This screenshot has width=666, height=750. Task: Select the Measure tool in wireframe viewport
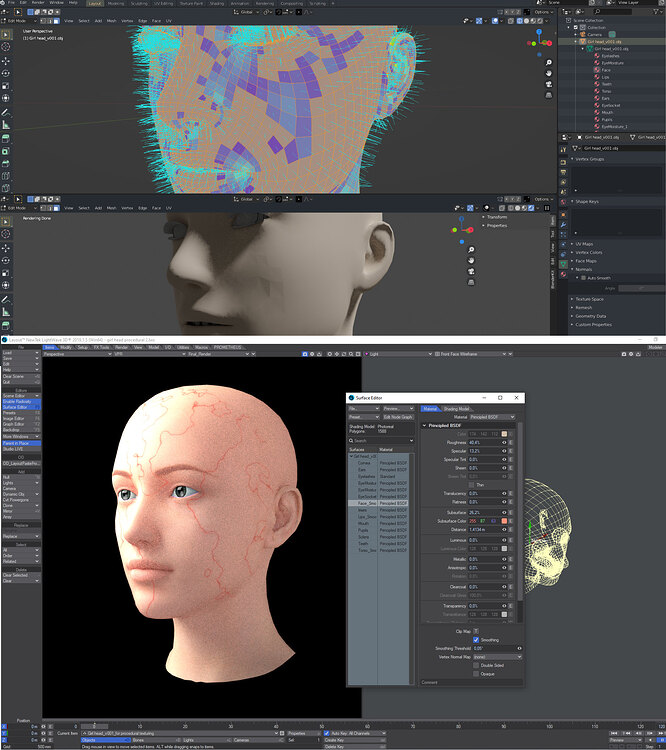pyautogui.click(x=6, y=125)
